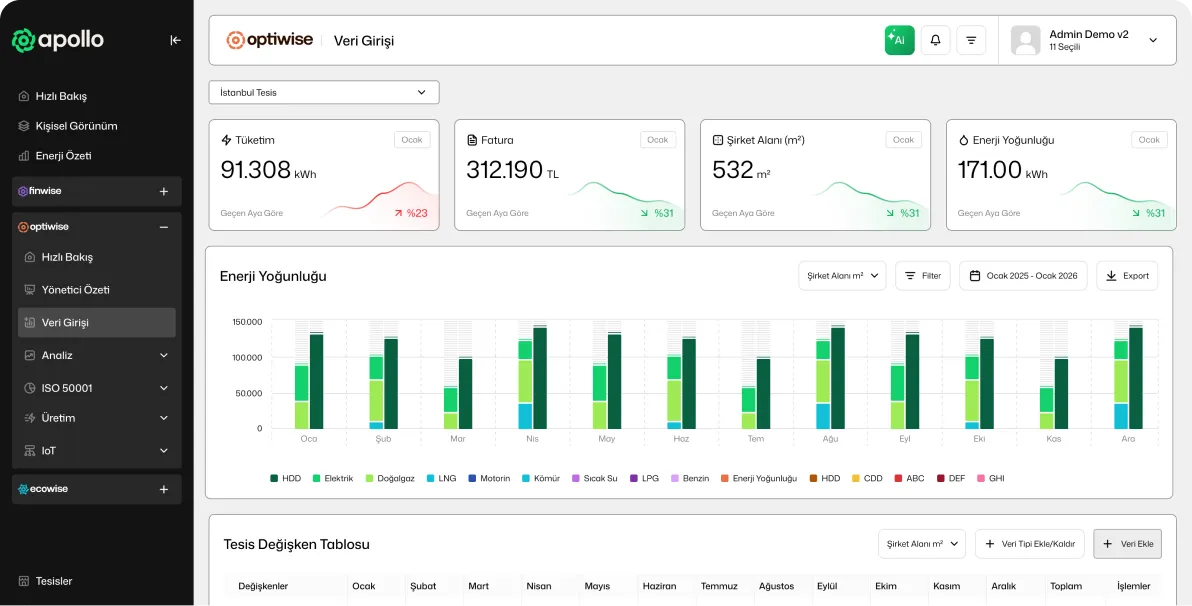
Task: Collapse the sidebar with the arrow icon
Action: point(176,40)
